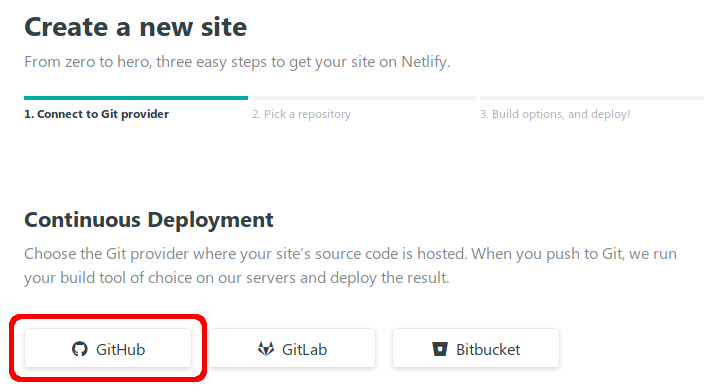Choose the Bitbucket provider button
The height and width of the screenshot is (392, 727).
tap(476, 348)
